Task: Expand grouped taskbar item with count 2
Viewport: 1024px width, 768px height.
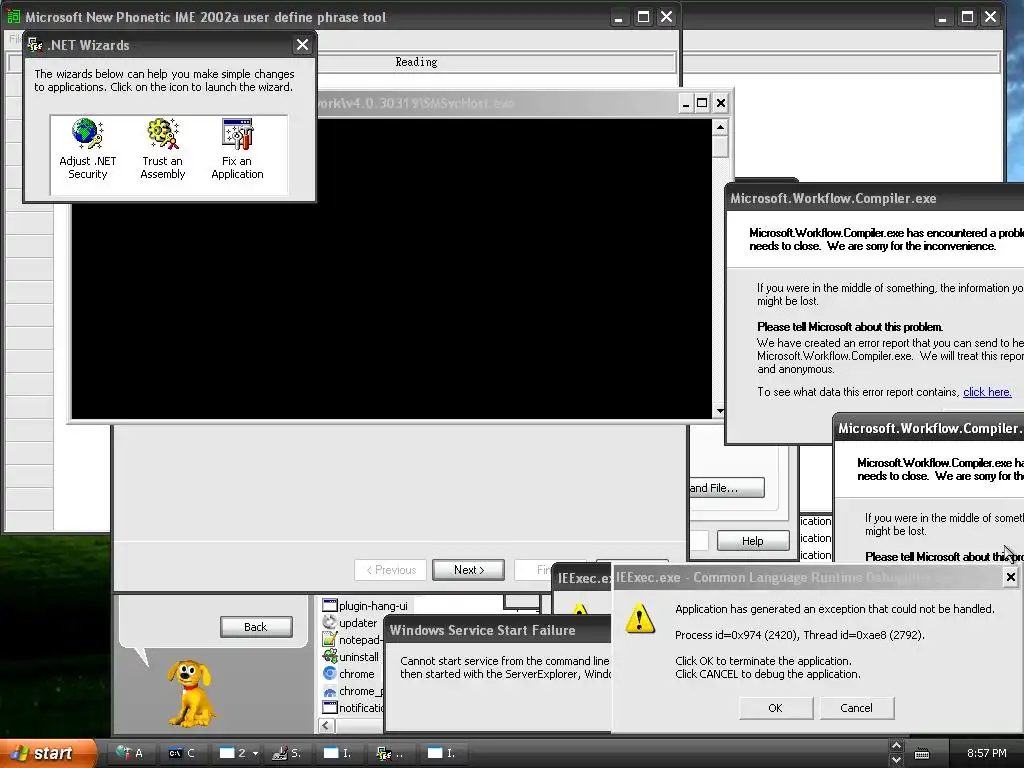Action: point(238,753)
